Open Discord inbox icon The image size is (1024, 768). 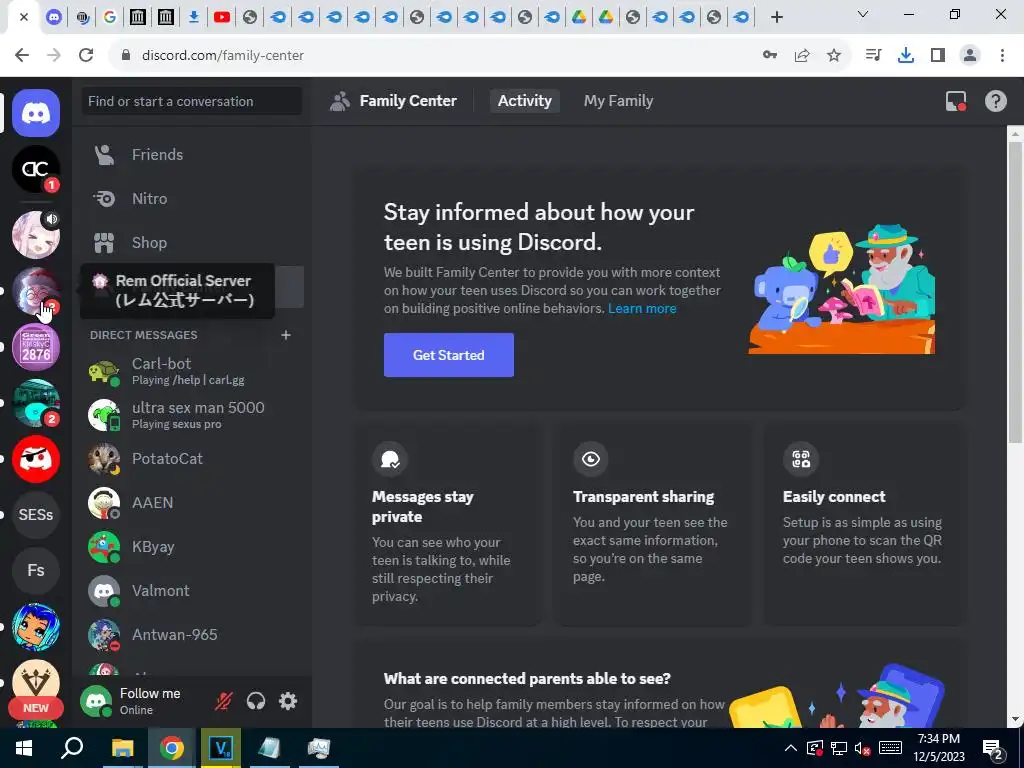click(x=955, y=101)
